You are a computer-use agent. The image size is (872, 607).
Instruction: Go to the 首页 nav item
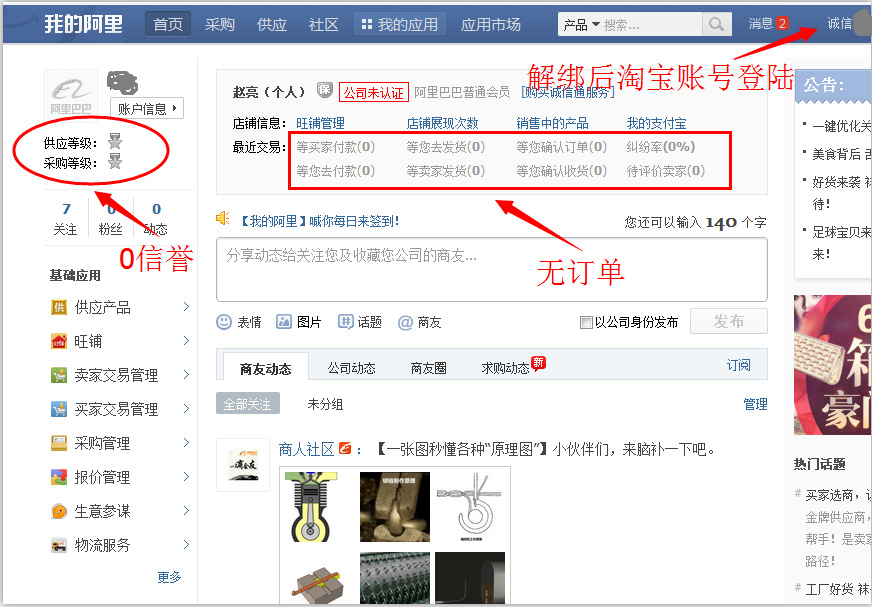[x=168, y=24]
